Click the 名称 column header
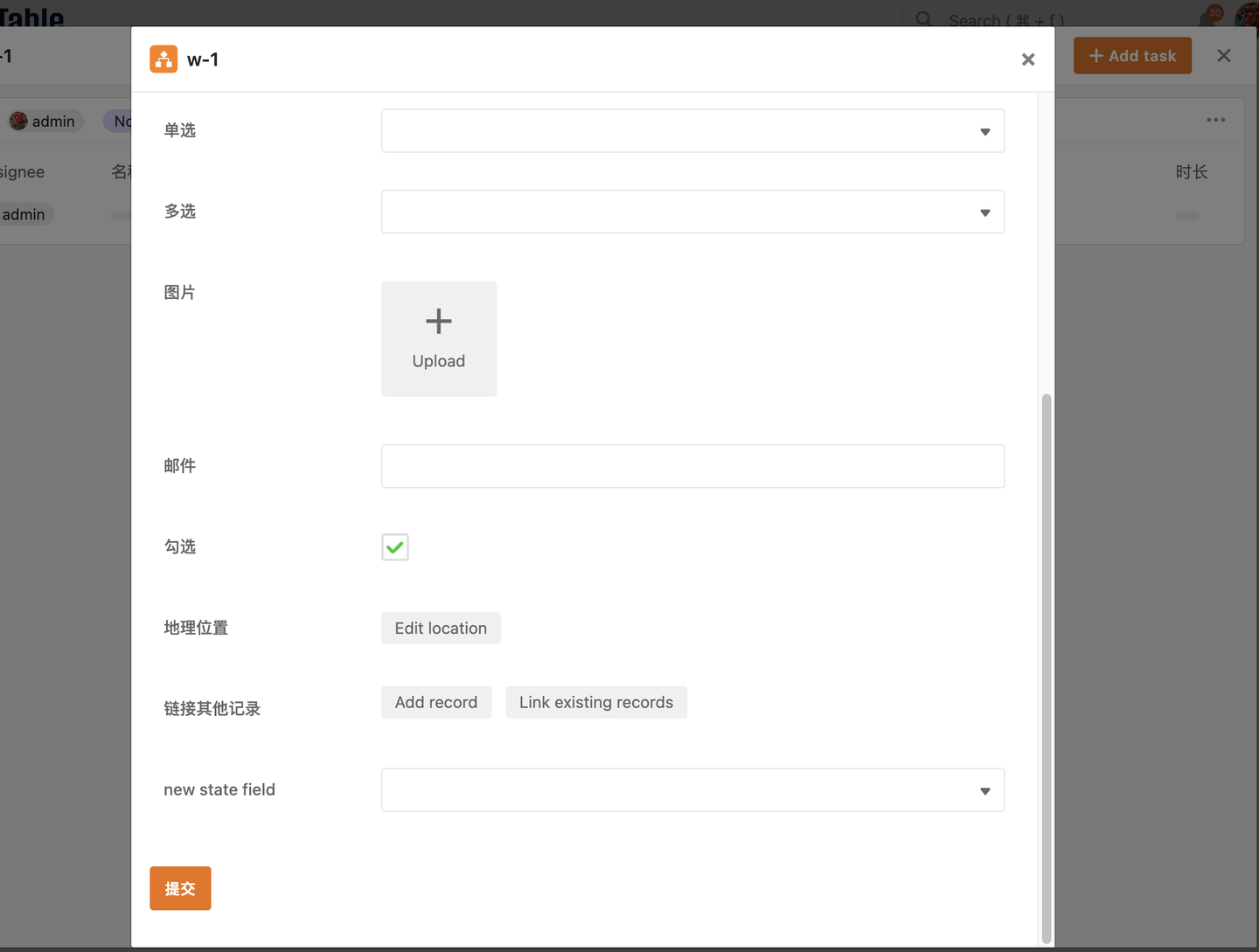The width and height of the screenshot is (1259, 952). [x=122, y=171]
